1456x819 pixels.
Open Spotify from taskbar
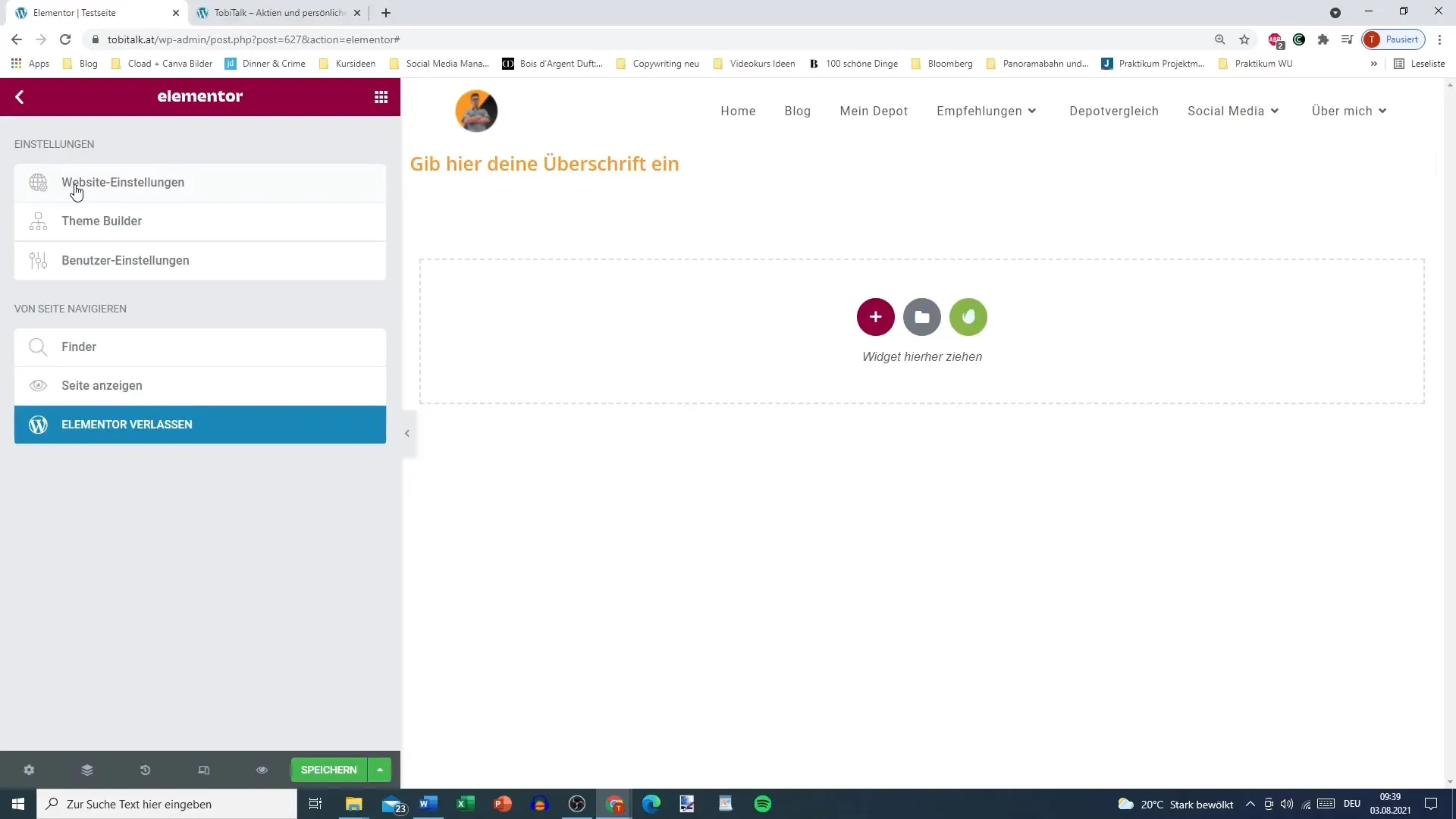tap(763, 804)
